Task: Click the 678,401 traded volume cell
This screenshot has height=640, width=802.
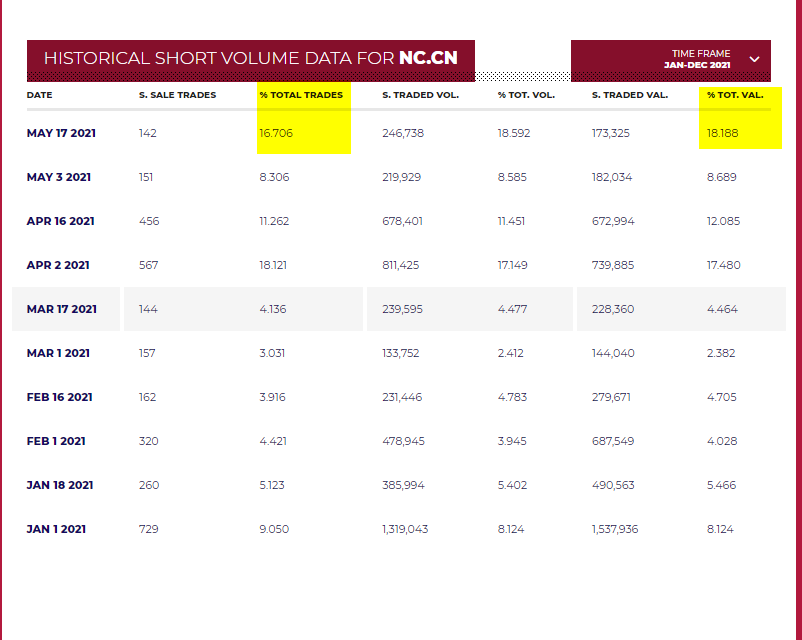Action: click(403, 221)
